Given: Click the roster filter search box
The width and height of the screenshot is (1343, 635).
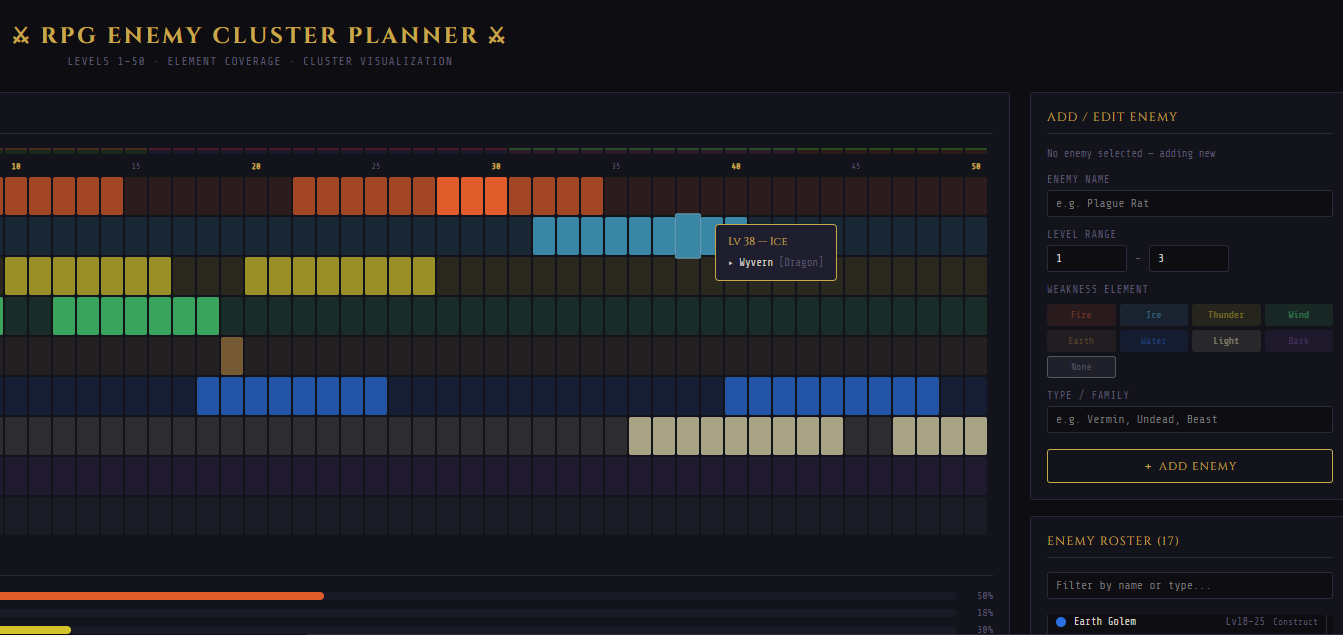Looking at the screenshot, I should click(x=1189, y=586).
